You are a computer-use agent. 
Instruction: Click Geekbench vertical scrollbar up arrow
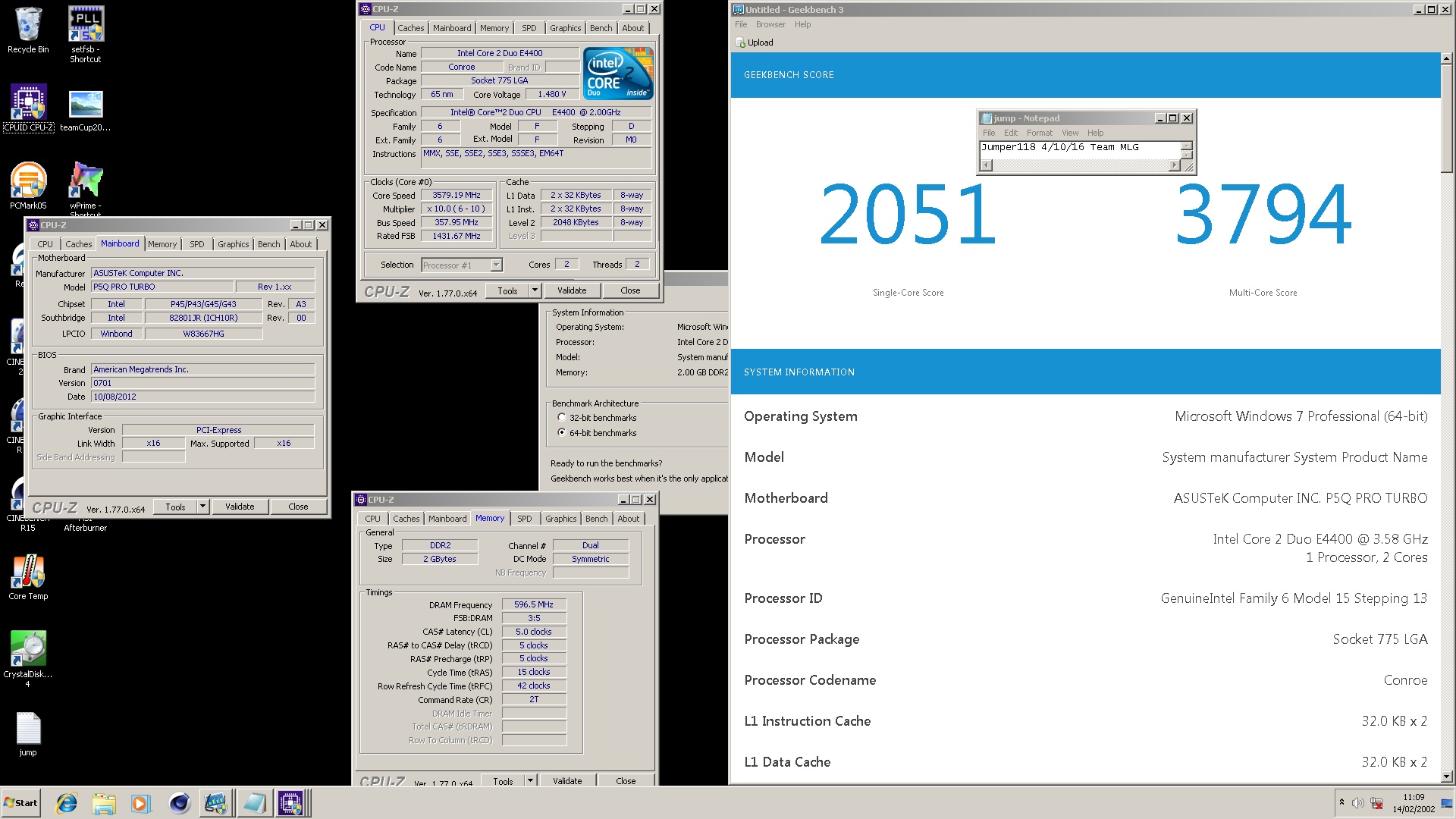click(x=1447, y=58)
